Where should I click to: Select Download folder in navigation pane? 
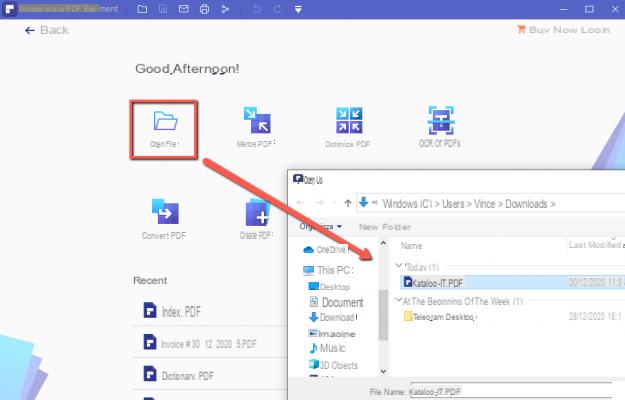333,317
